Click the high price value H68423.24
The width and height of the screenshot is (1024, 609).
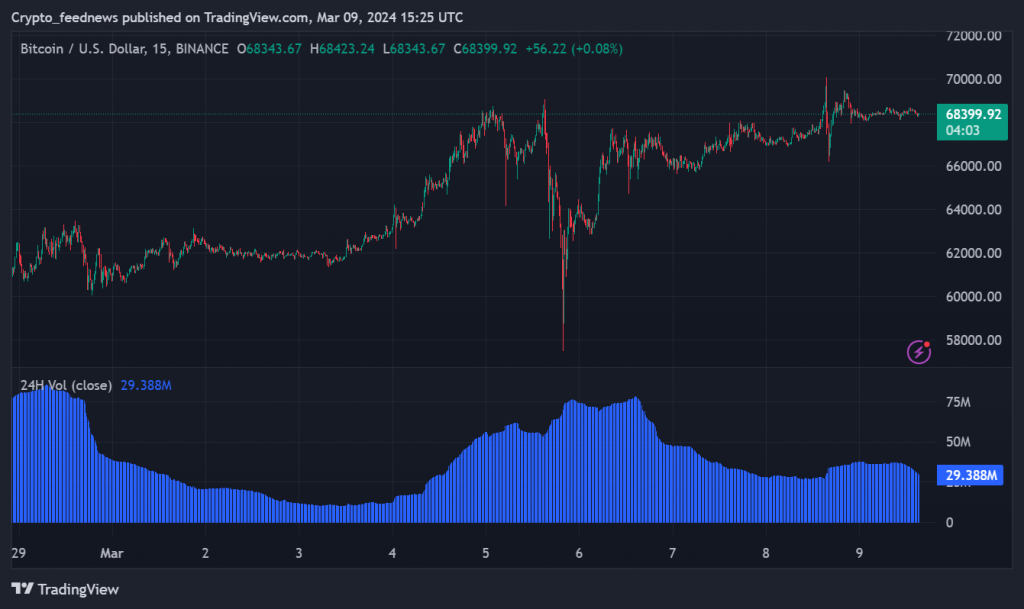[345, 48]
